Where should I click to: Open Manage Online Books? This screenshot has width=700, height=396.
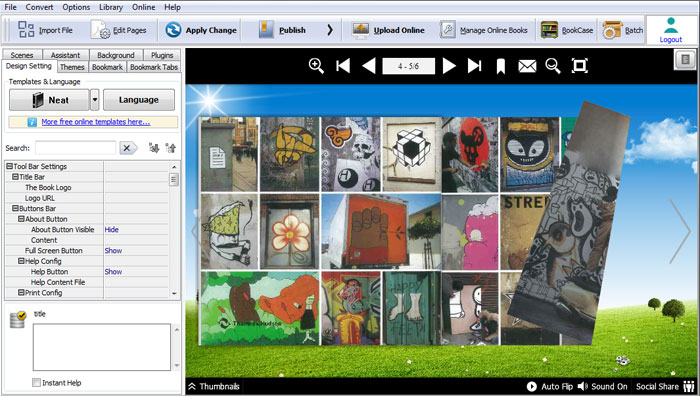coord(483,30)
